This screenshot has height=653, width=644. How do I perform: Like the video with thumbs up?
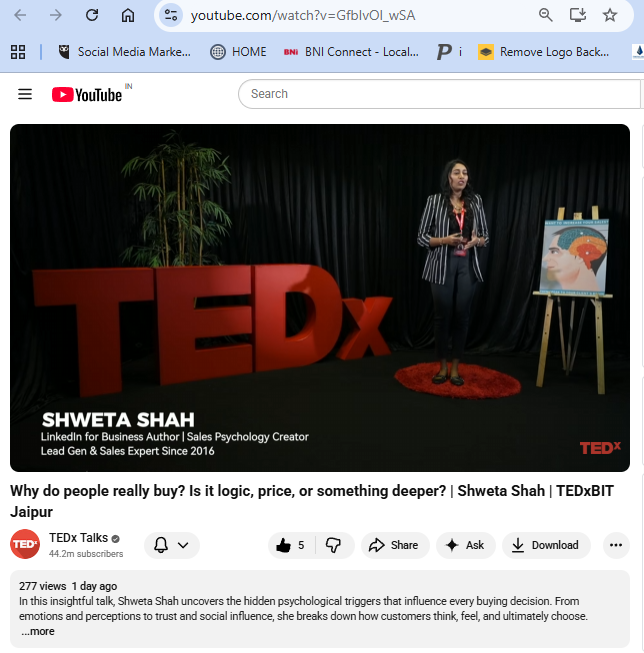point(291,545)
